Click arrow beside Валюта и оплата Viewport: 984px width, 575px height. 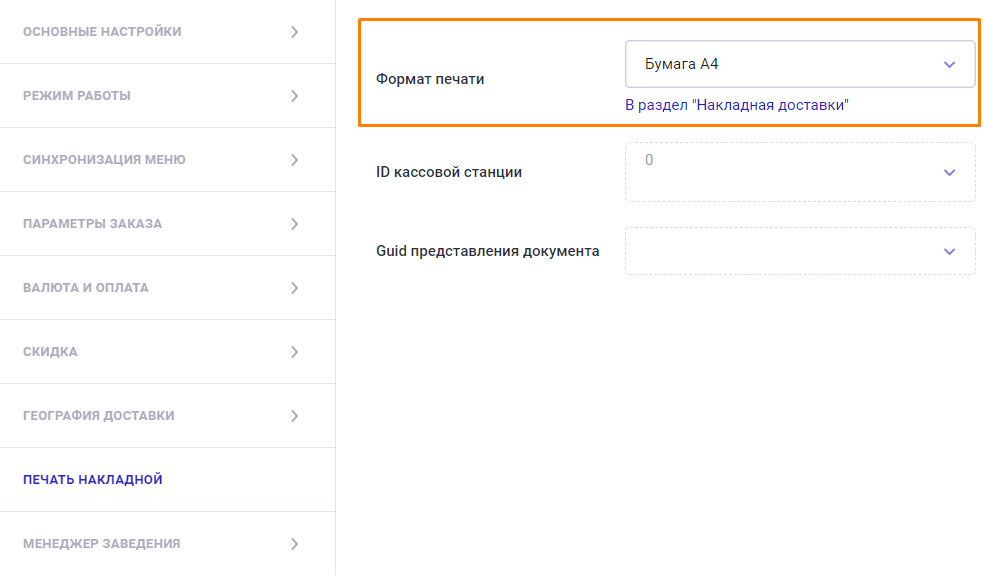[294, 288]
